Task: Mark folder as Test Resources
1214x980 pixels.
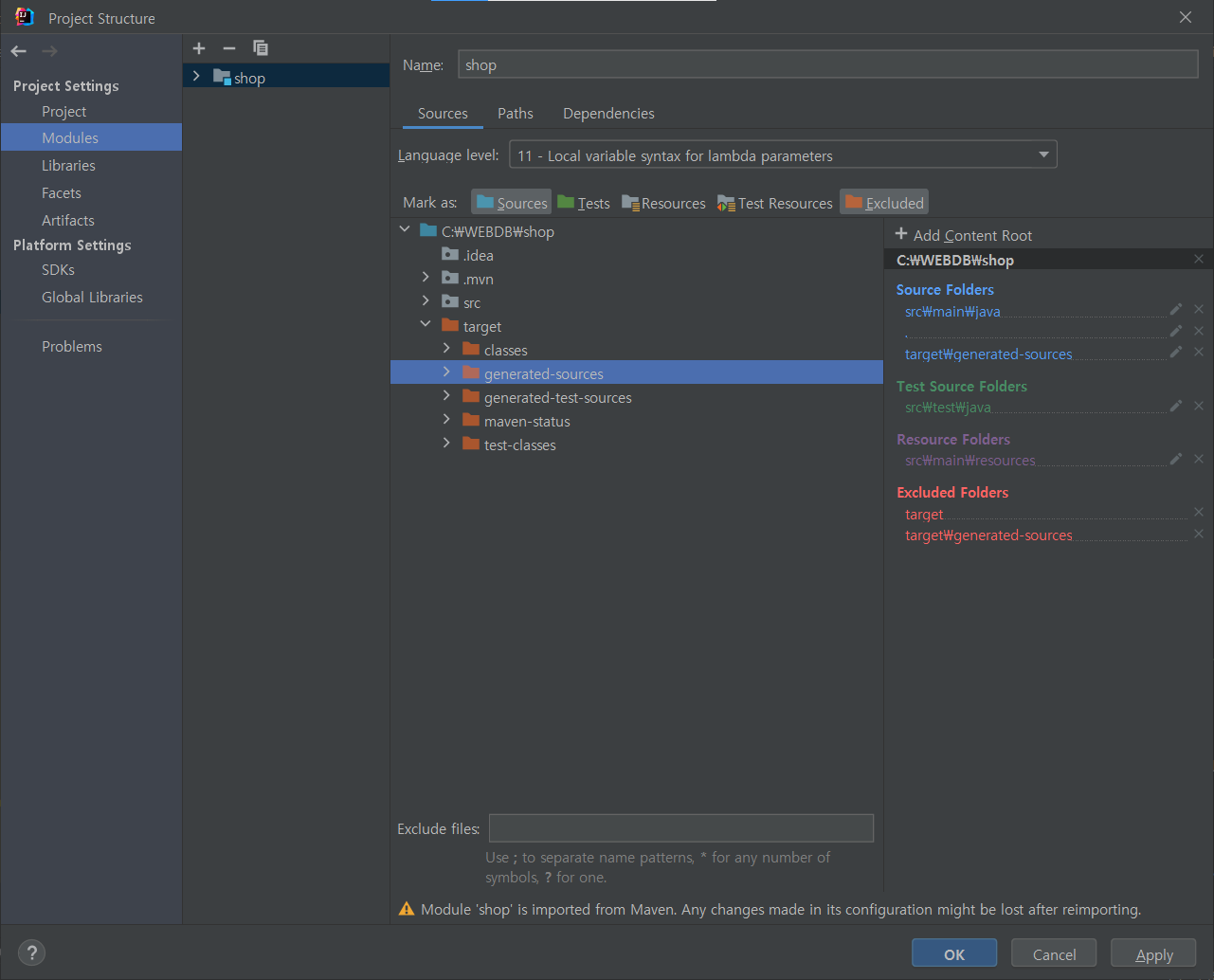Action: coord(774,202)
